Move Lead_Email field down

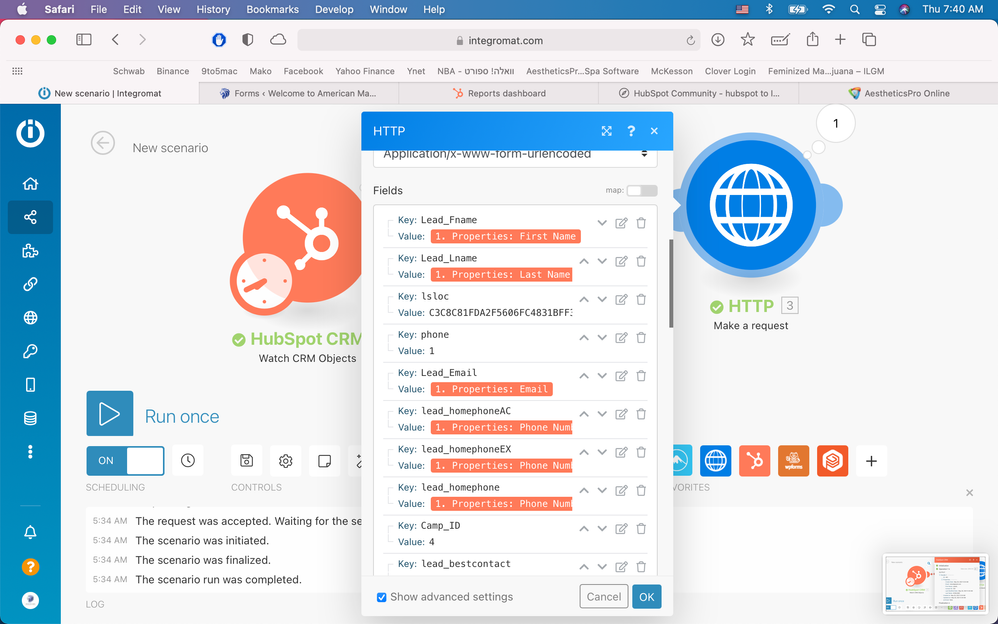click(x=601, y=376)
